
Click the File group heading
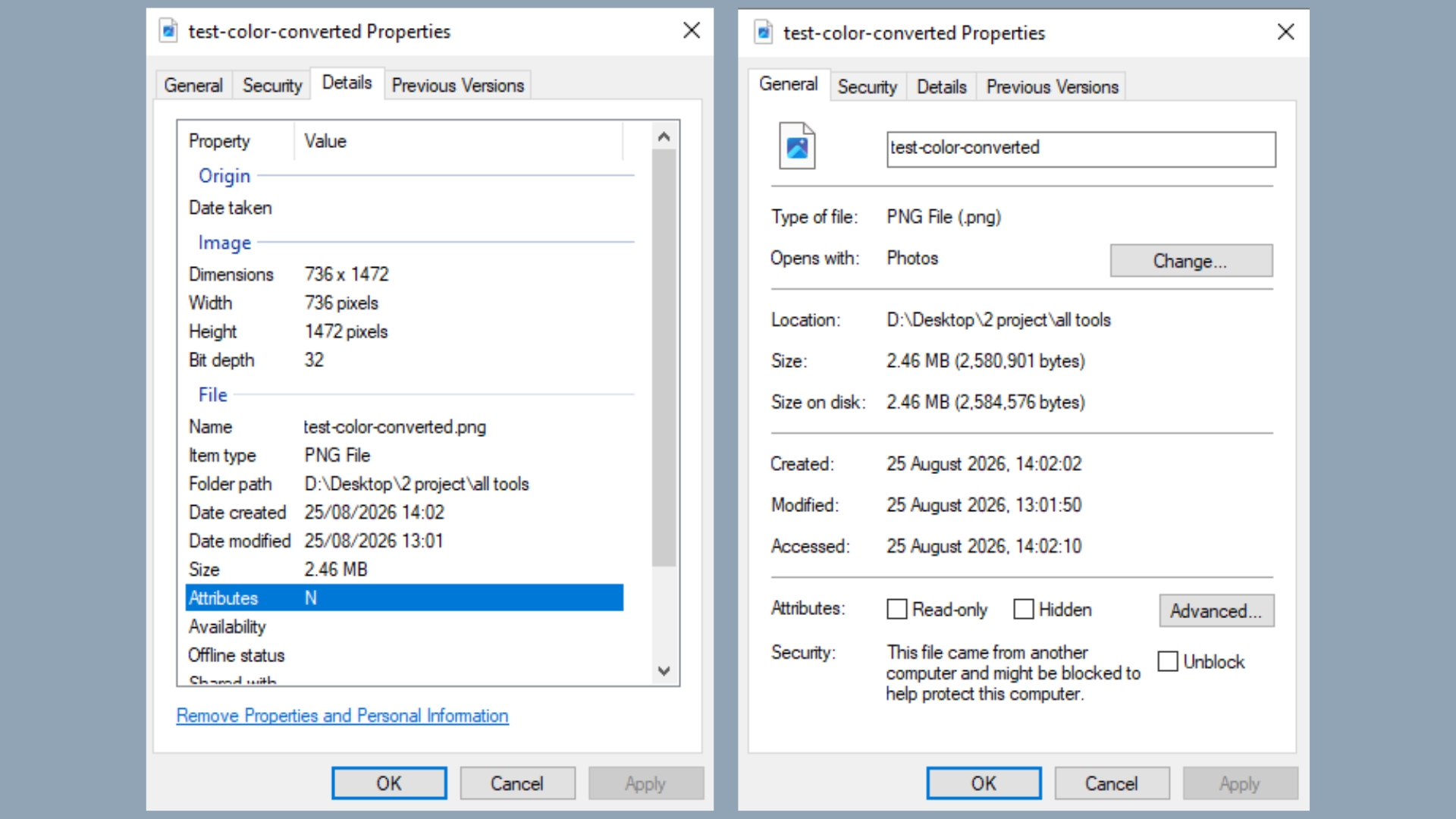pos(213,395)
